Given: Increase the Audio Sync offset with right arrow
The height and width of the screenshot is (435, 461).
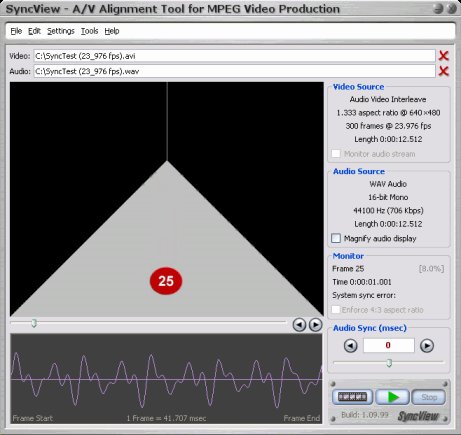Looking at the screenshot, I should tap(427, 346).
